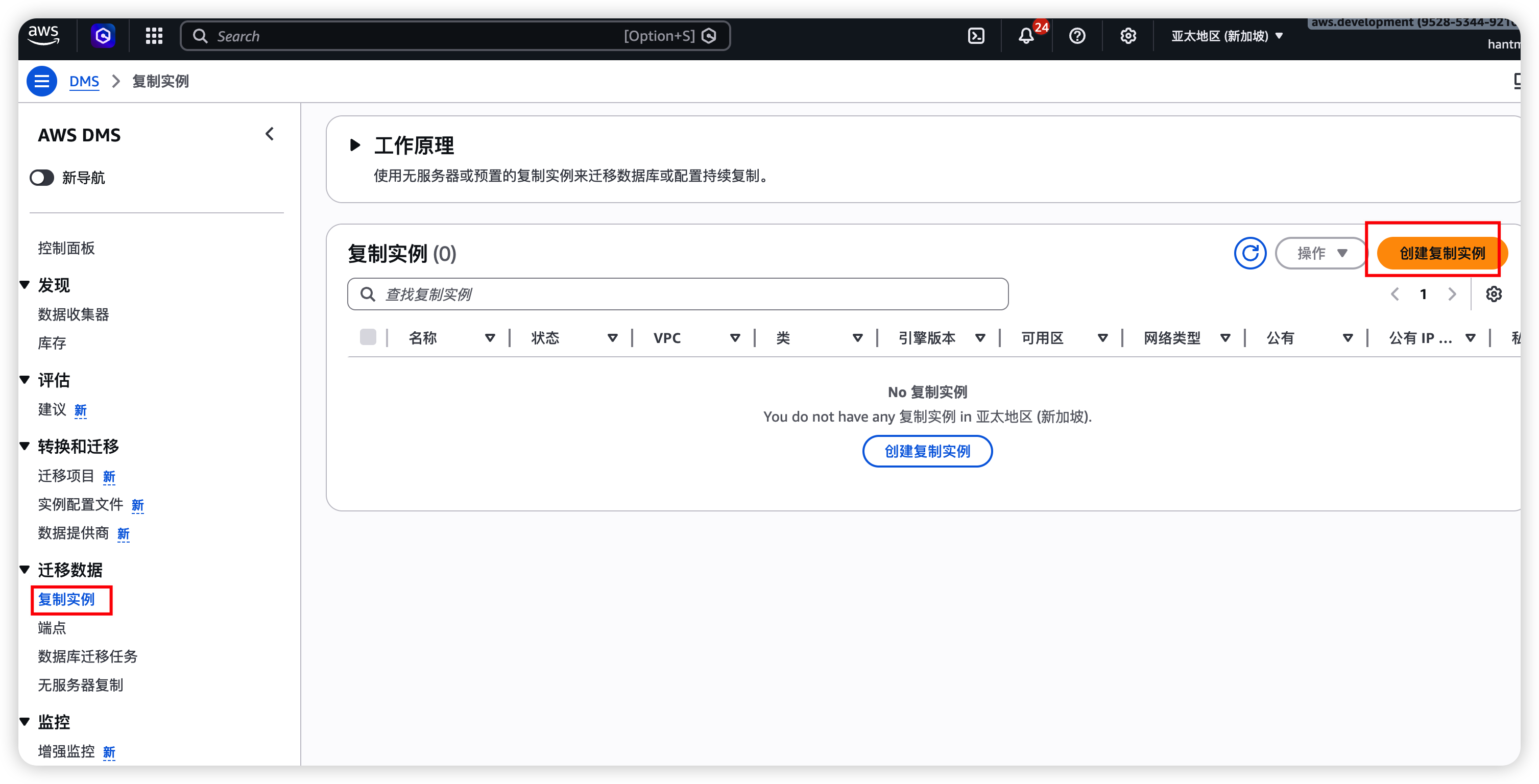The image size is (1539, 784).
Task: Open the AWS services grid menu
Action: (154, 36)
